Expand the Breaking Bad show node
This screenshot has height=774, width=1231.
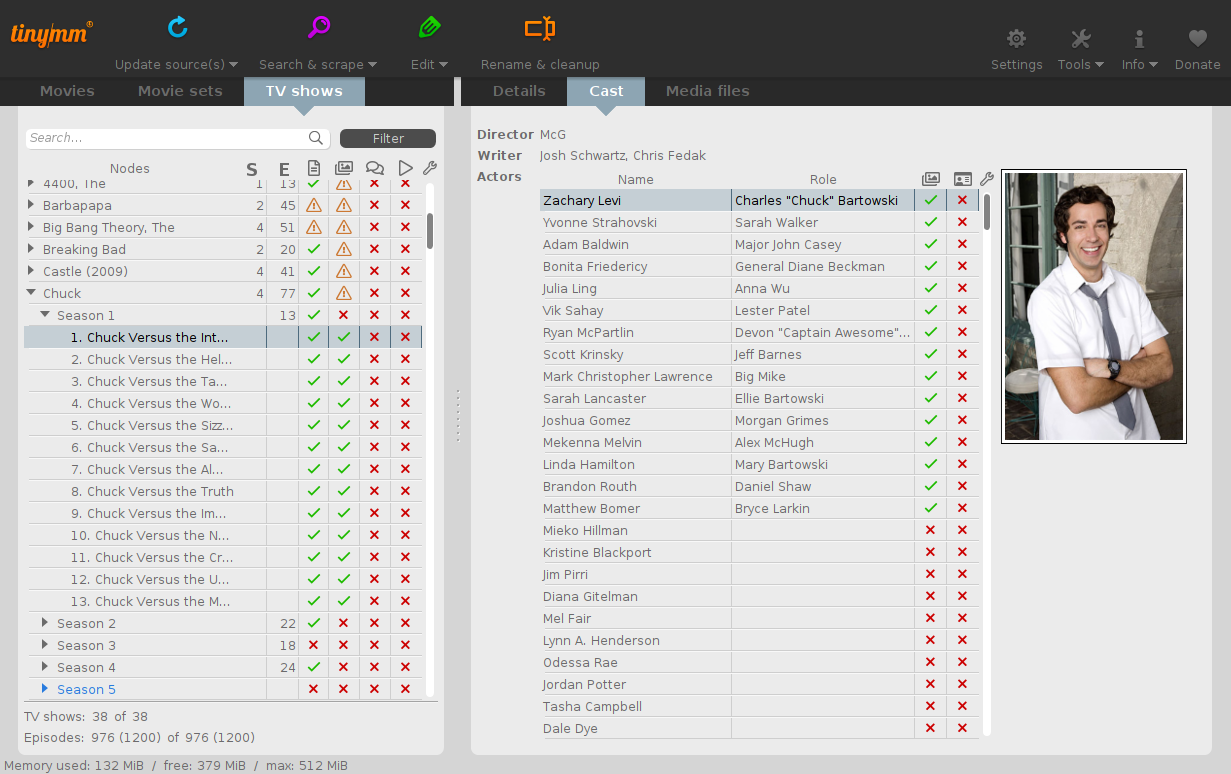coord(31,249)
